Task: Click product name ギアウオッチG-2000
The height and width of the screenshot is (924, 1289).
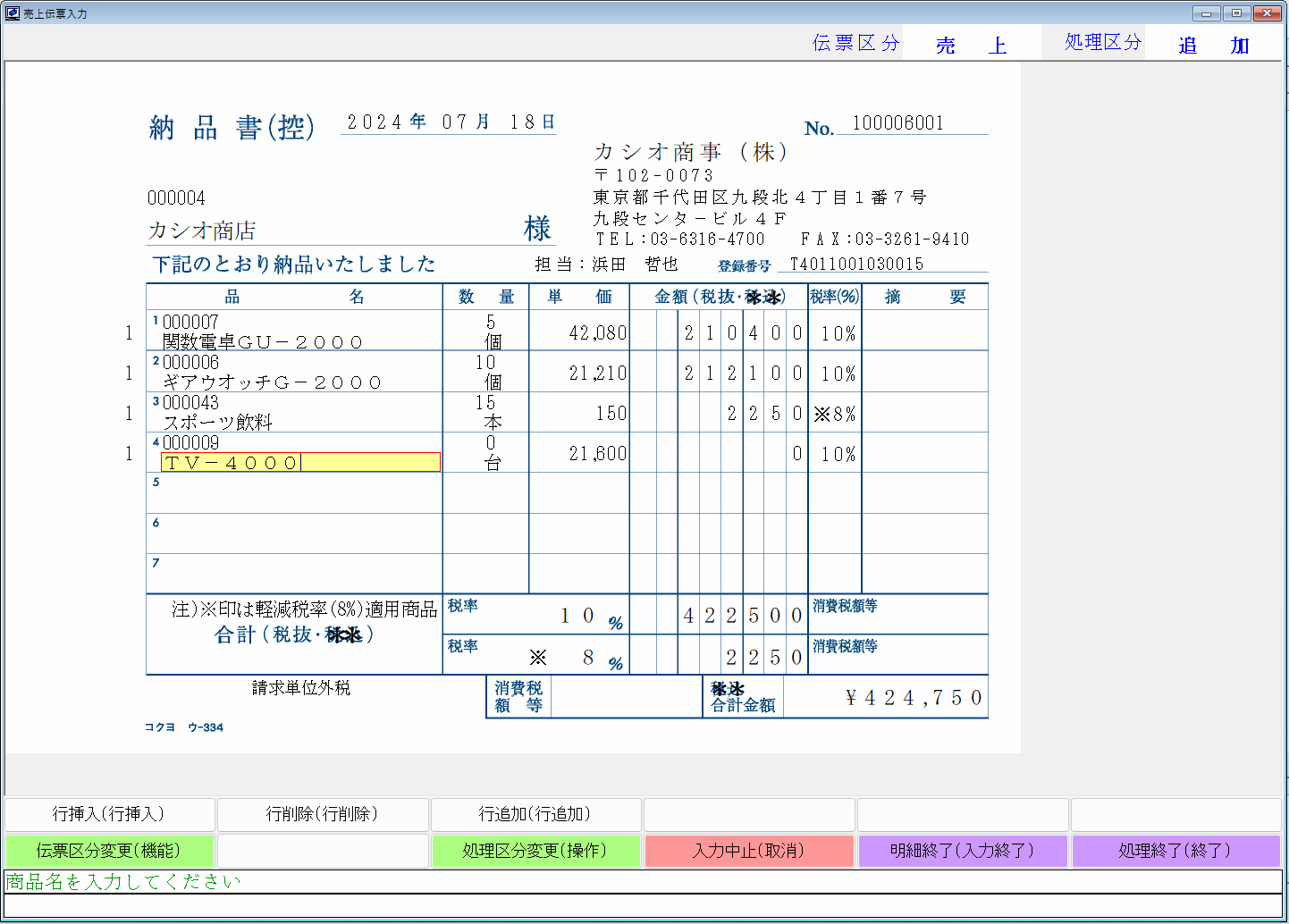Action: pyautogui.click(x=272, y=382)
